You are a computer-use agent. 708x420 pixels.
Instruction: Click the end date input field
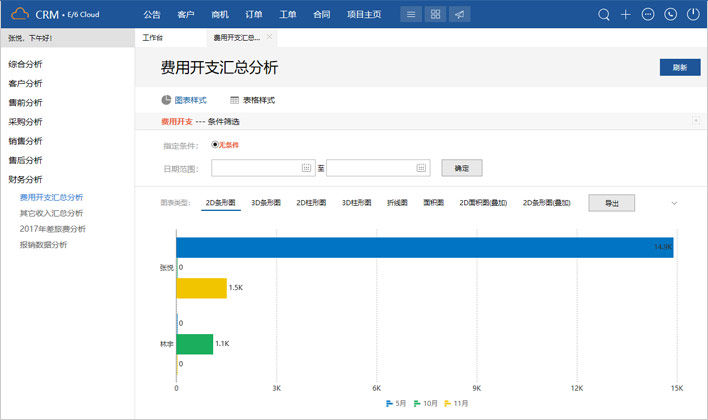pyautogui.click(x=370, y=168)
